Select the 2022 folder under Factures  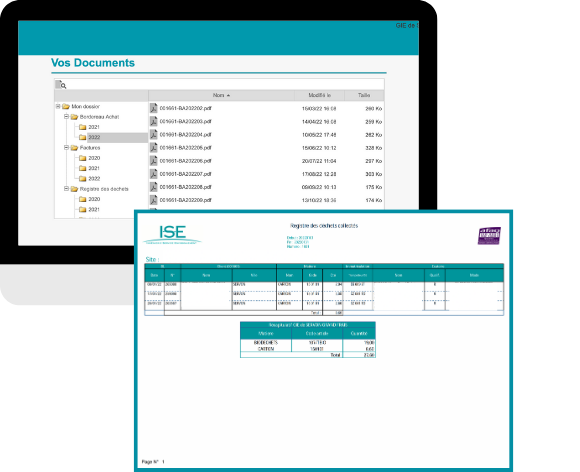click(x=90, y=178)
